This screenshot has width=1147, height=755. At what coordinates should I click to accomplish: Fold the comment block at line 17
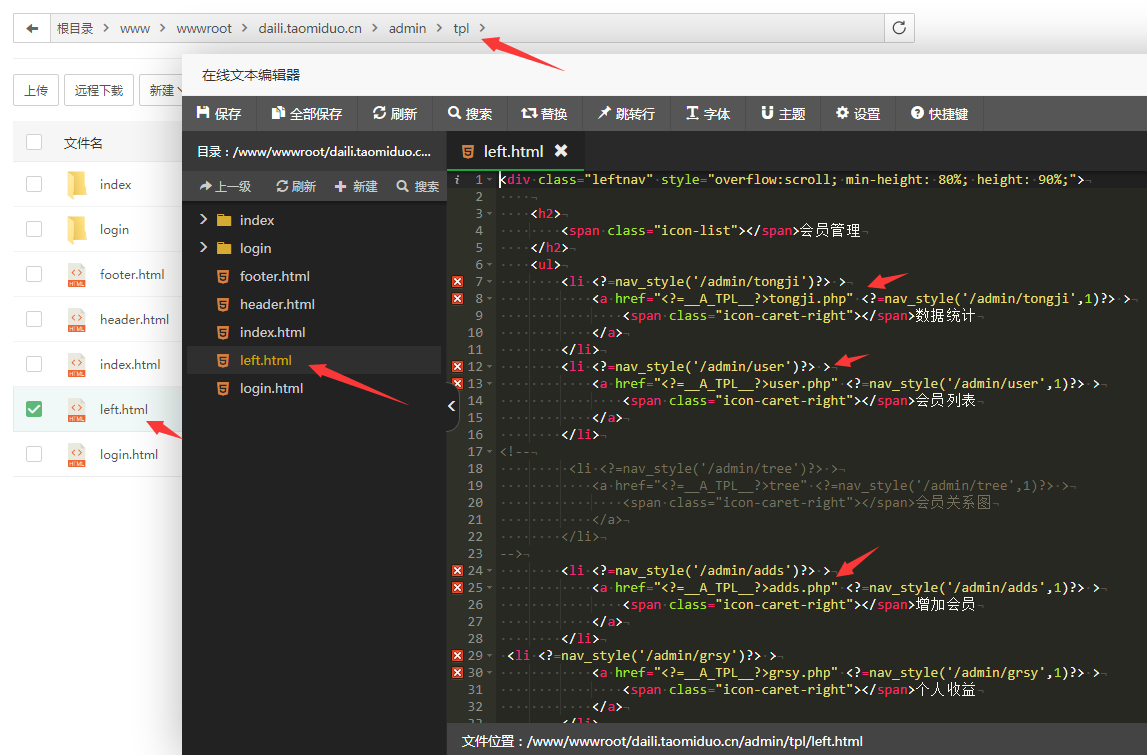point(489,451)
